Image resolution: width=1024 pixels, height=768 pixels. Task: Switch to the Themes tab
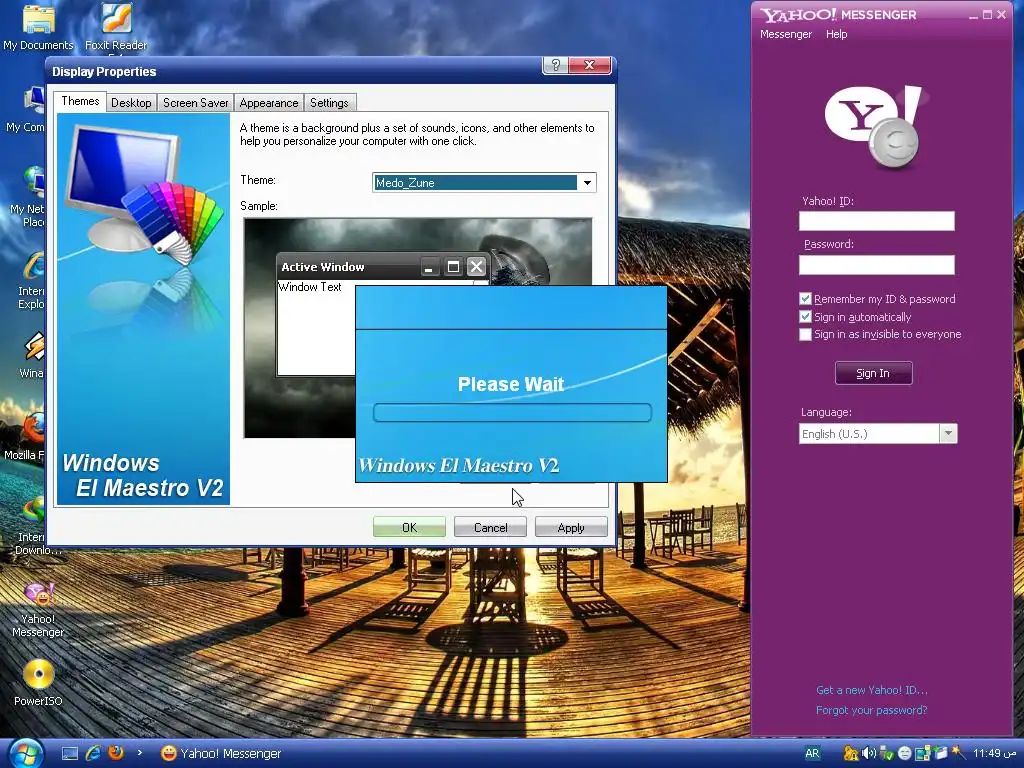80,101
